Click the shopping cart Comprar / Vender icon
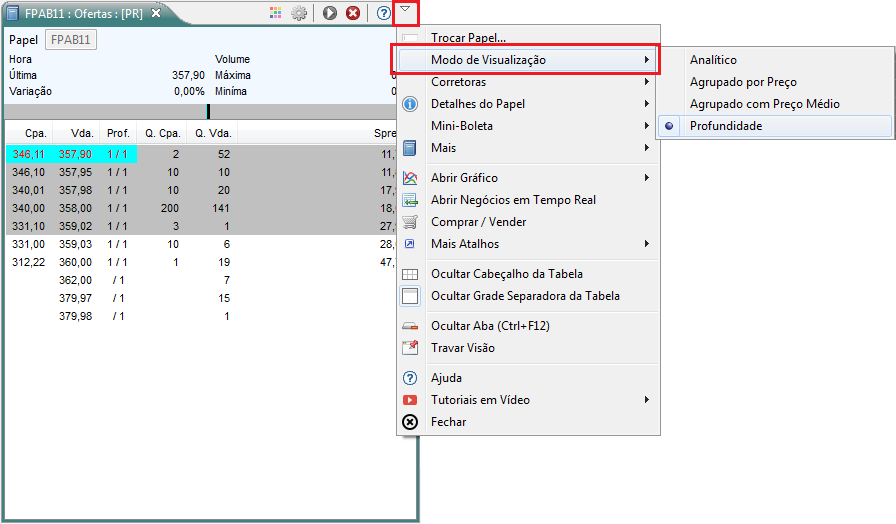The height and width of the screenshot is (524, 896). pyautogui.click(x=410, y=222)
